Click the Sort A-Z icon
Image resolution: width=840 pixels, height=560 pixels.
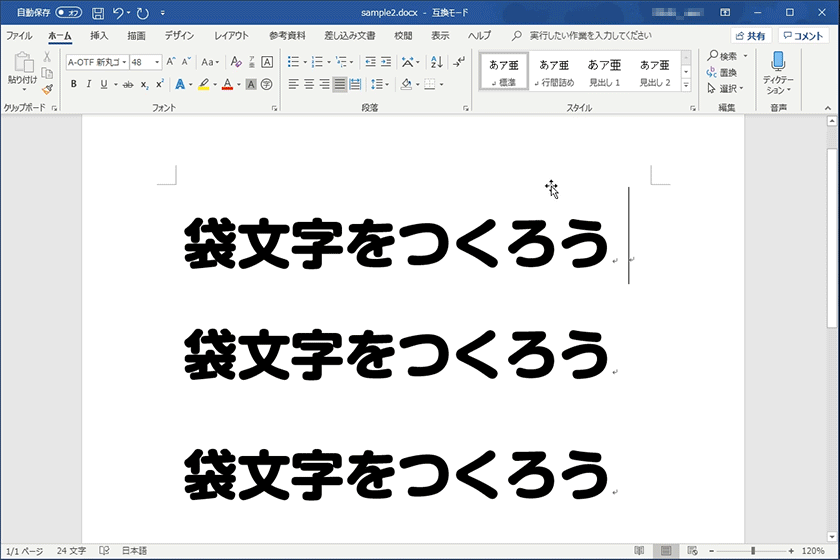437,62
